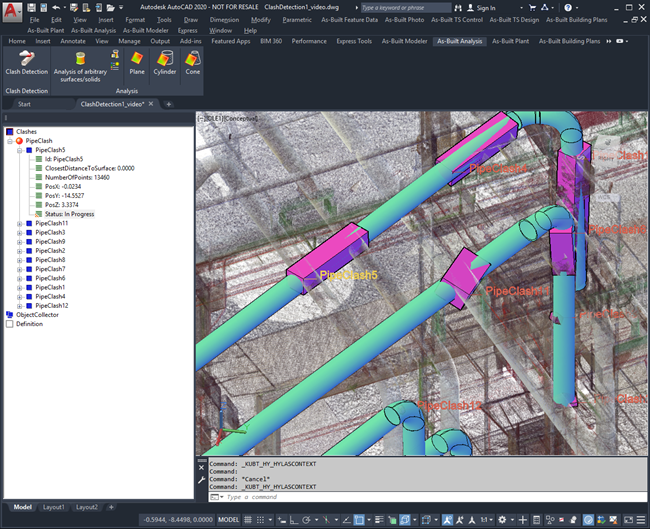Select the Cone analysis tool
The height and width of the screenshot is (529, 650).
point(193,58)
